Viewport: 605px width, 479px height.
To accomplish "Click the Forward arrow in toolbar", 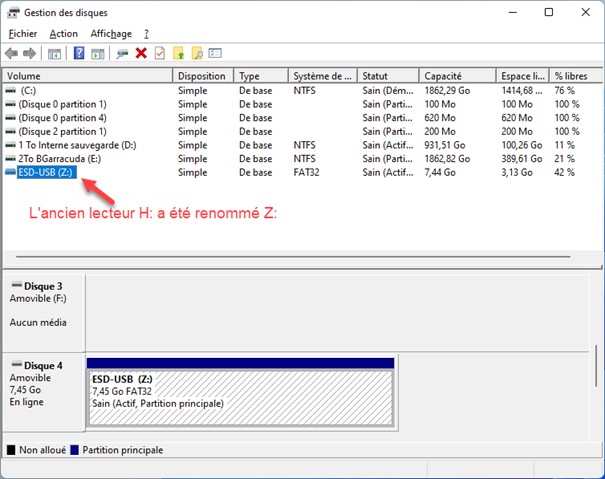I will click(29, 53).
